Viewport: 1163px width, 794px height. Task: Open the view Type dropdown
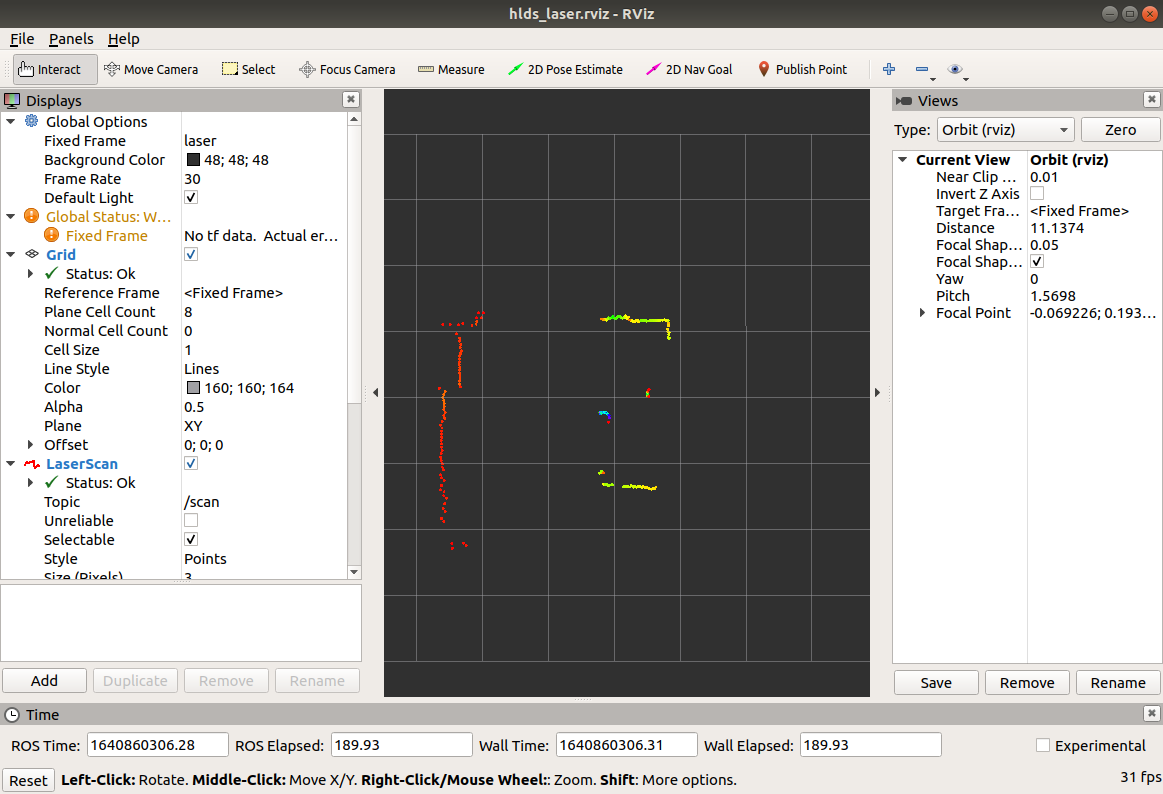click(1005, 130)
